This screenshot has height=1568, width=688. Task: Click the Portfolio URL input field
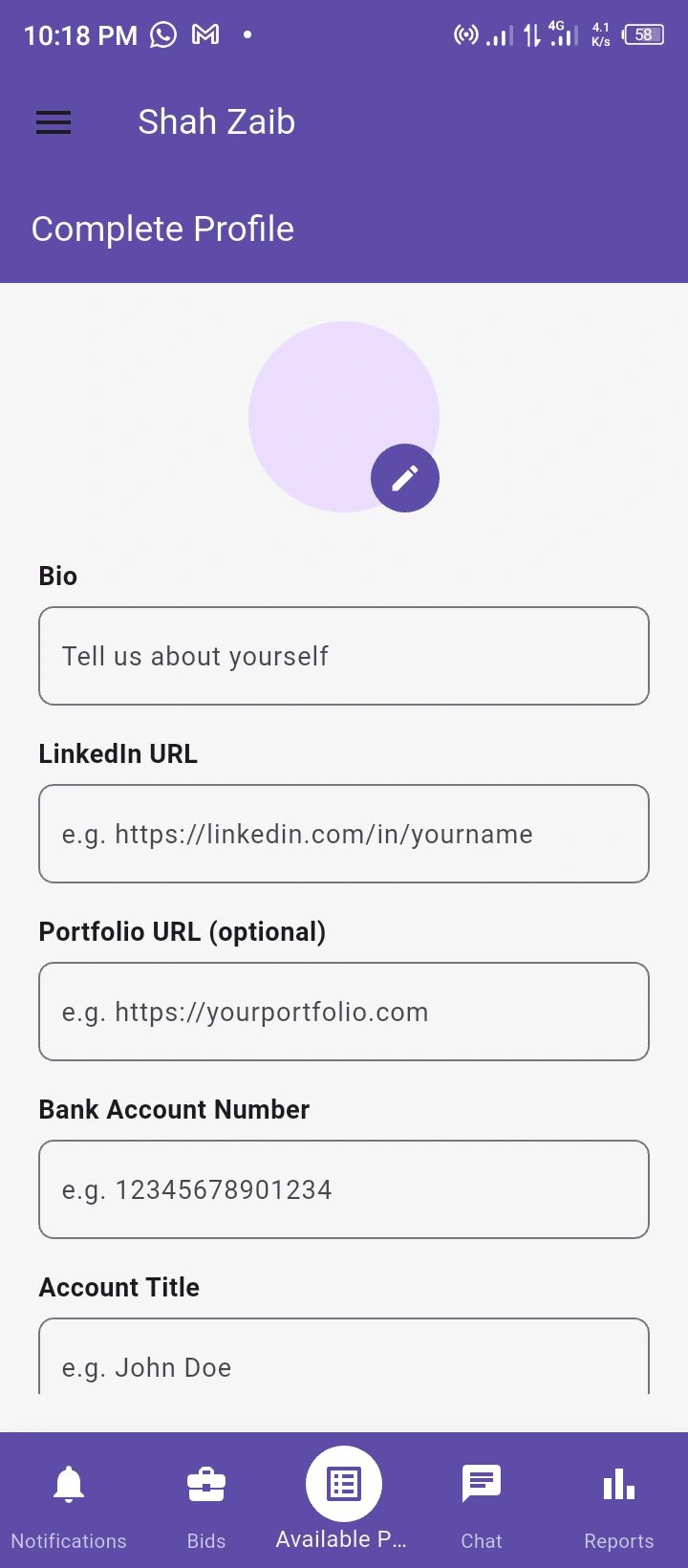point(344,1012)
